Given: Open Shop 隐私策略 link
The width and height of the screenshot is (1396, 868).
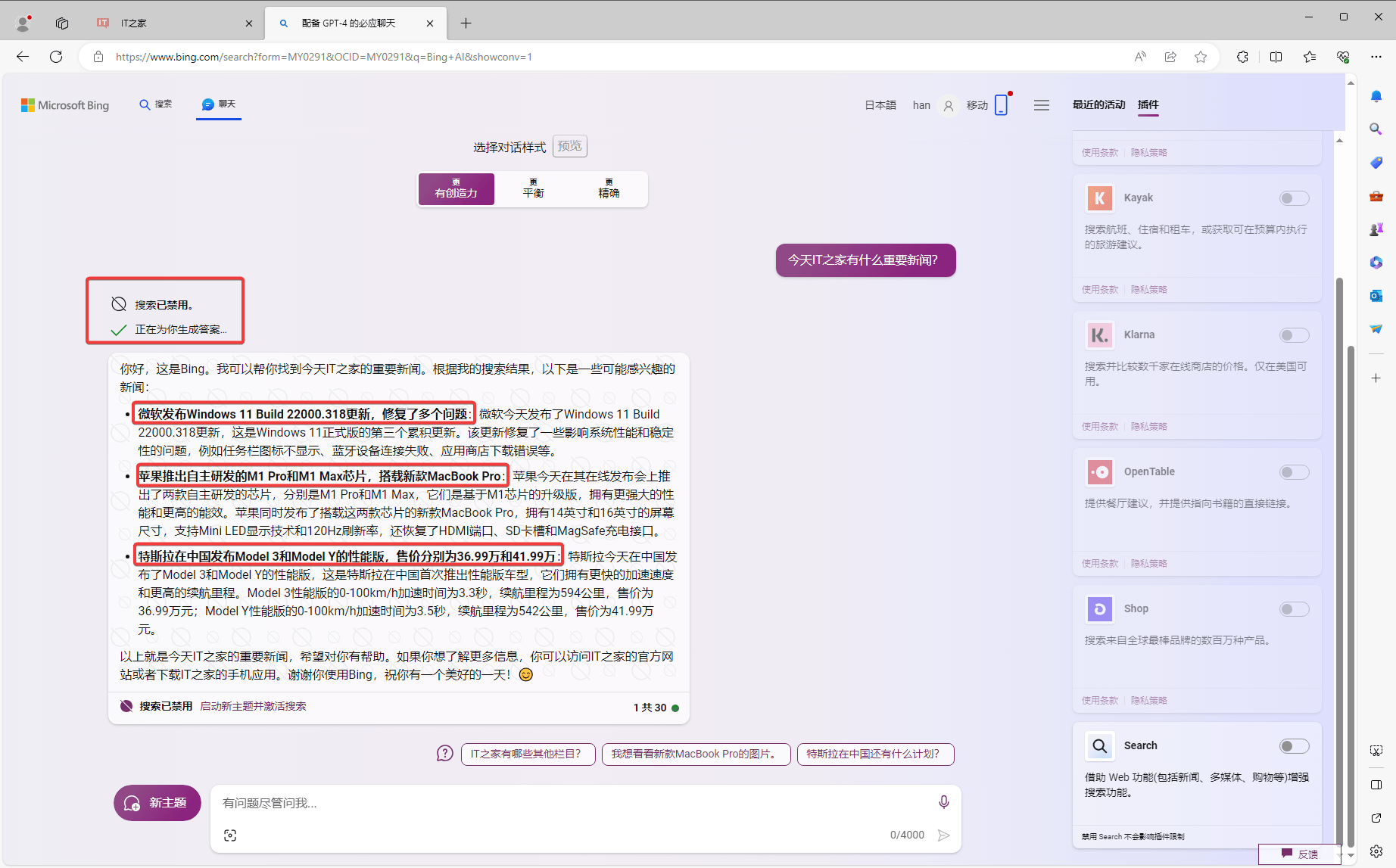Looking at the screenshot, I should tap(1148, 700).
